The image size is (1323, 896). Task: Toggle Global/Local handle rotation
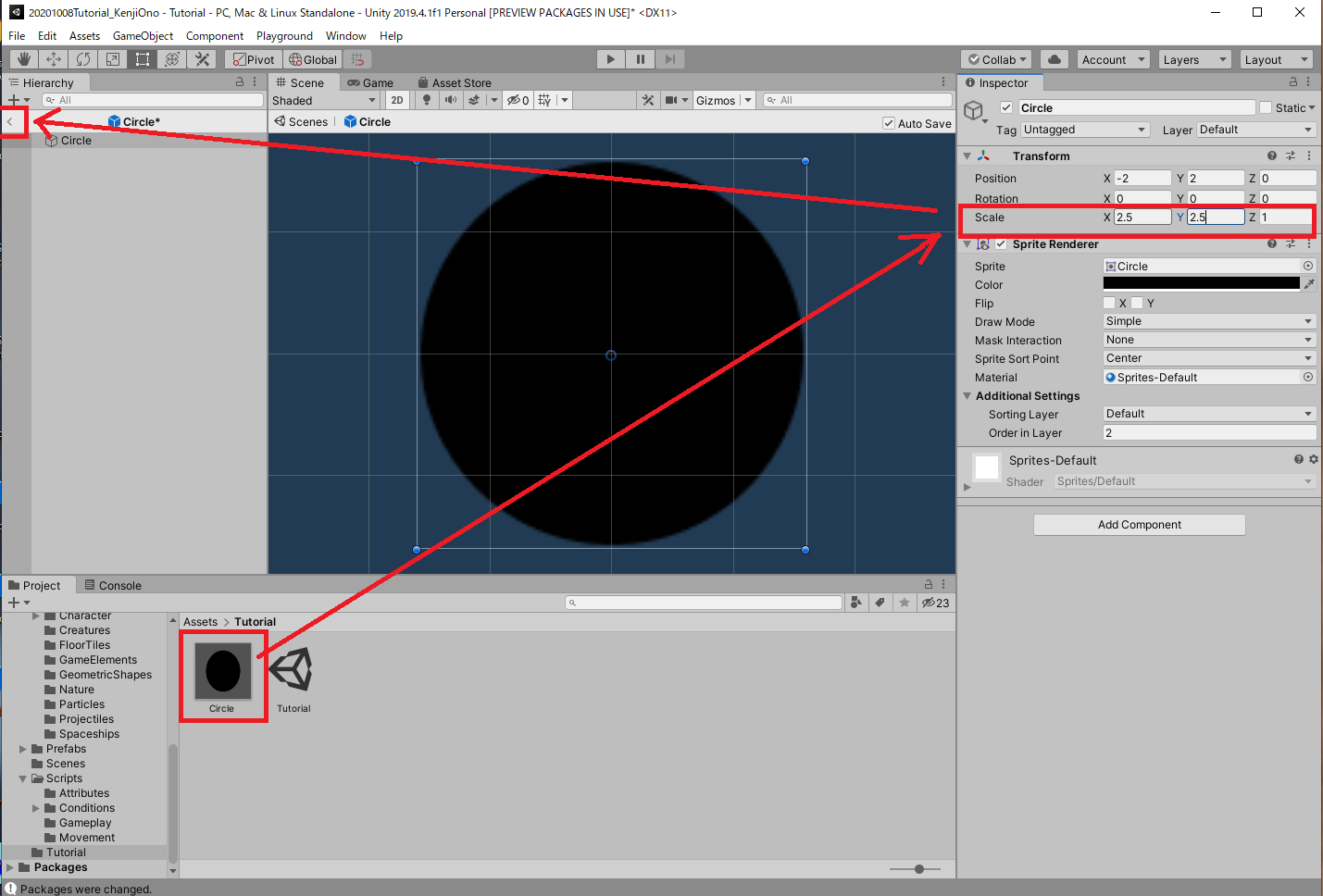click(x=313, y=59)
